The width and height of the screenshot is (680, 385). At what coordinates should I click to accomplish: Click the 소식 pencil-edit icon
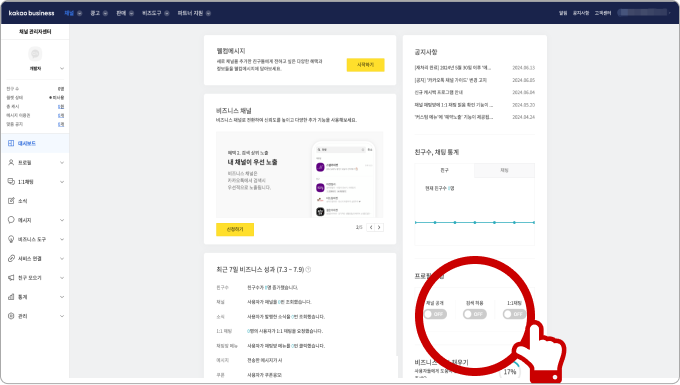point(11,201)
